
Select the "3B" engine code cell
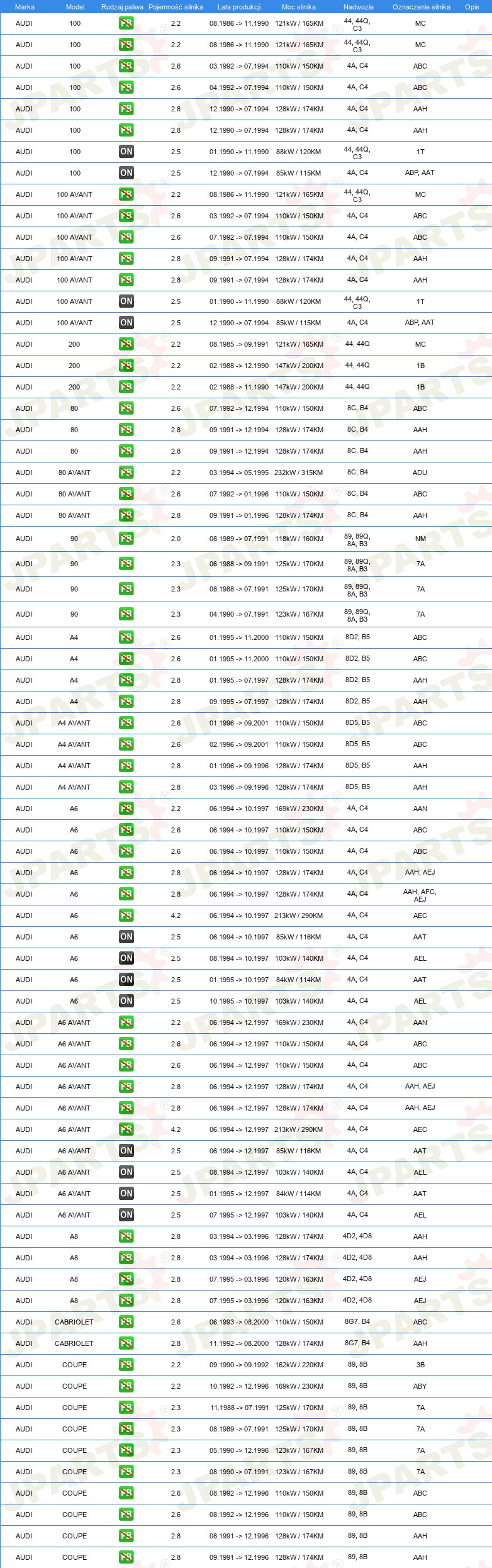(x=420, y=1365)
